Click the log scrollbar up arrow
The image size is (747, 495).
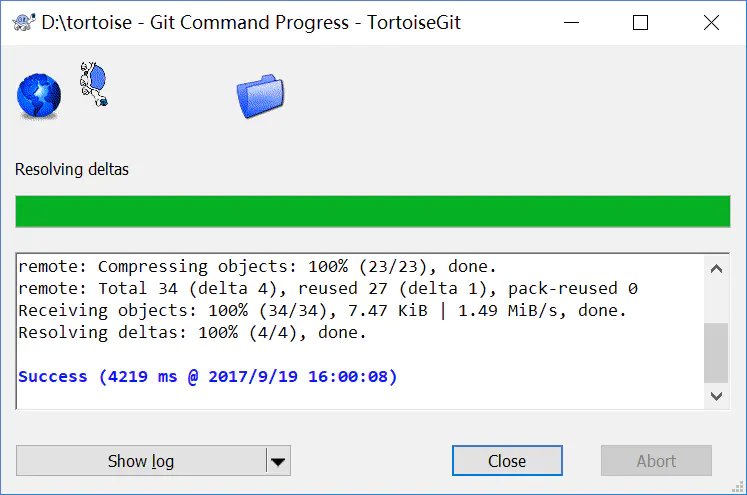point(716,269)
